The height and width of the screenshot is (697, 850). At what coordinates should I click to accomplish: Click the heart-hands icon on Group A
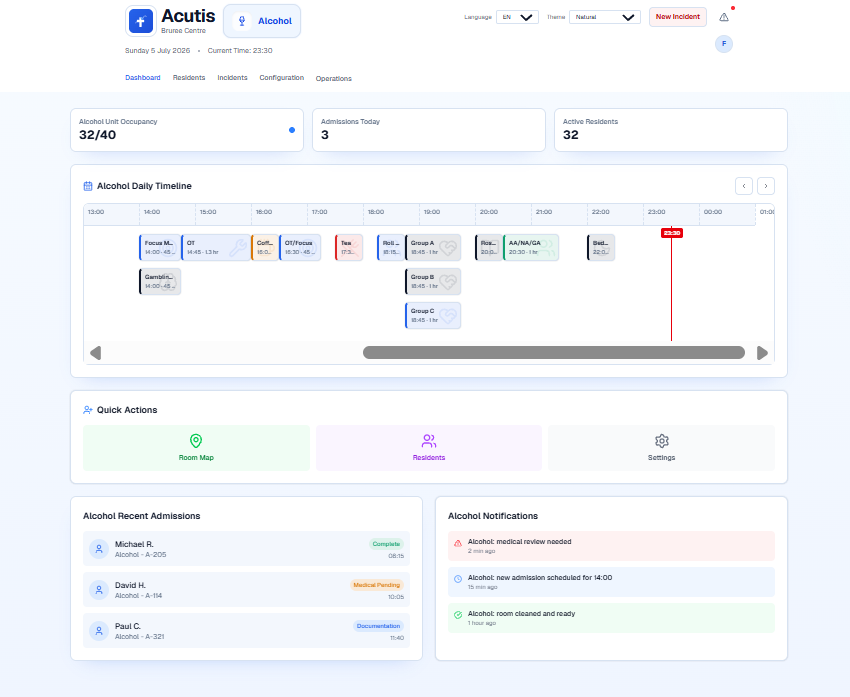[448, 248]
